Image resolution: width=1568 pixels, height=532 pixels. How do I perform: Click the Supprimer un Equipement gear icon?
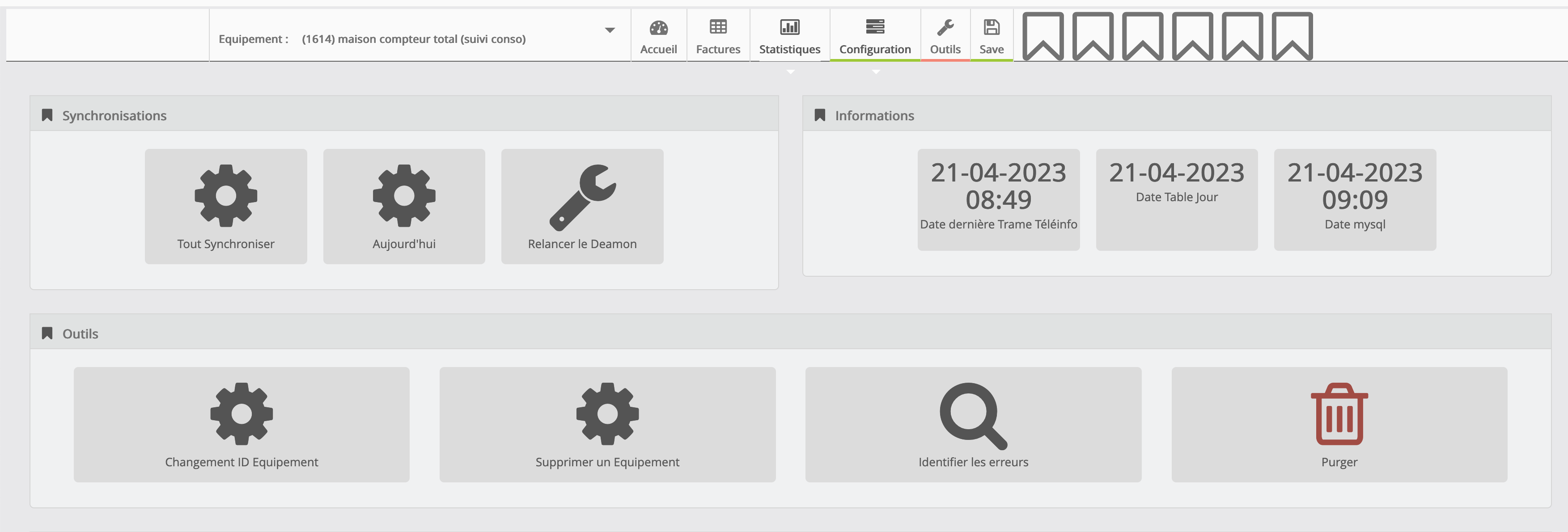tap(607, 413)
